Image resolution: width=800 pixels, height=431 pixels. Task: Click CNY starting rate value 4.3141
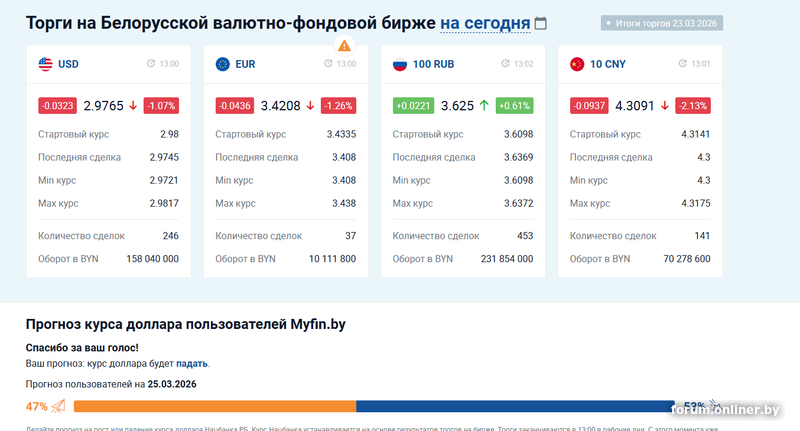tap(695, 134)
